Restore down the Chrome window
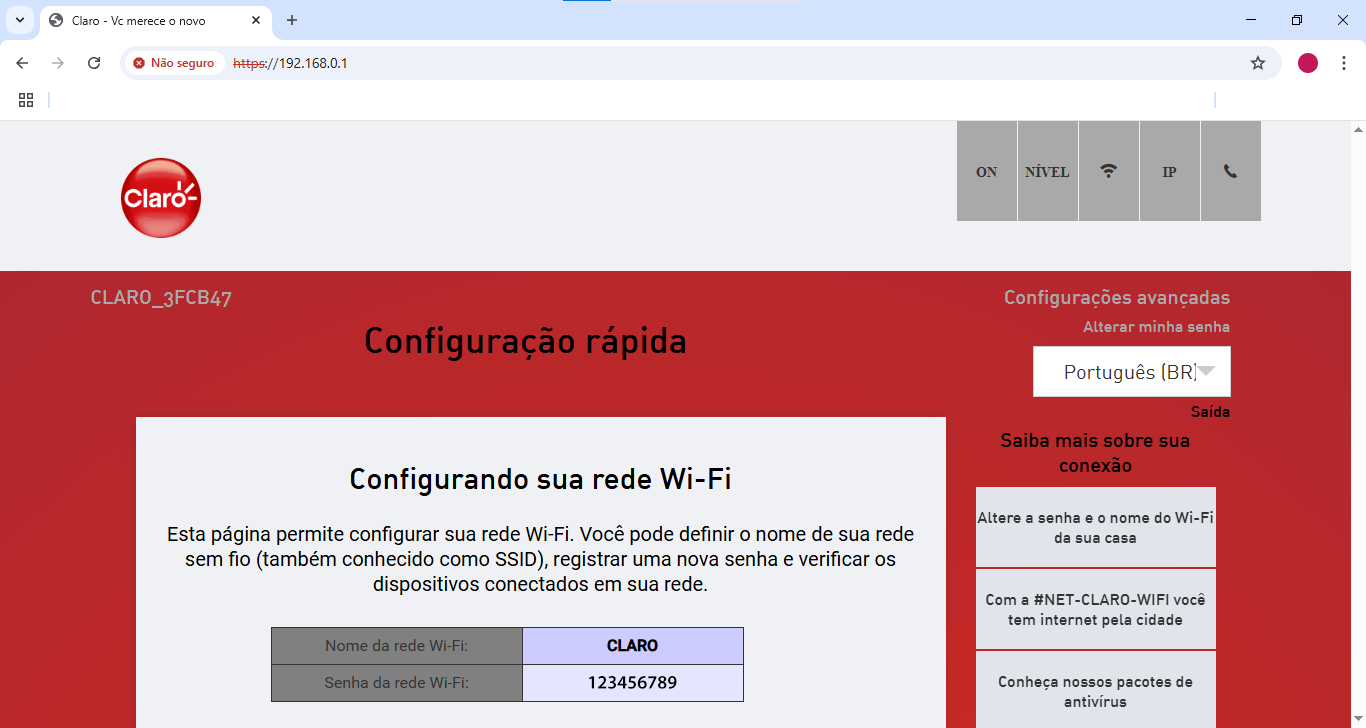The width and height of the screenshot is (1366, 728). [x=1297, y=20]
